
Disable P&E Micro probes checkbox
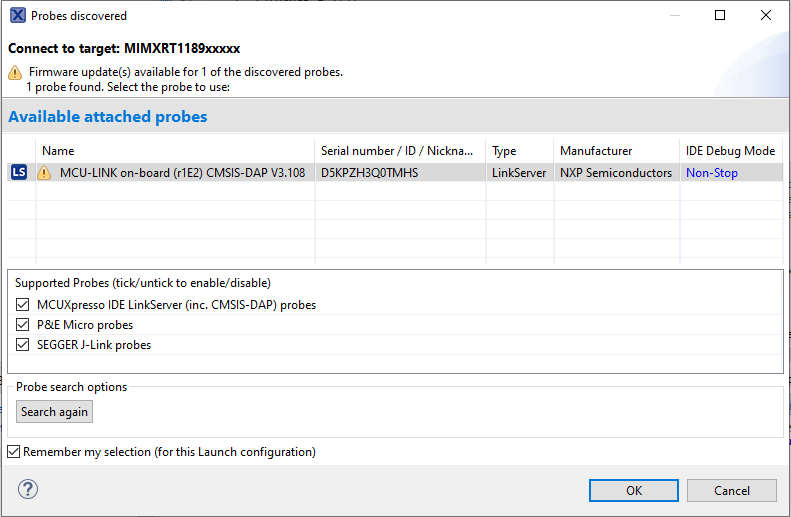(x=24, y=325)
